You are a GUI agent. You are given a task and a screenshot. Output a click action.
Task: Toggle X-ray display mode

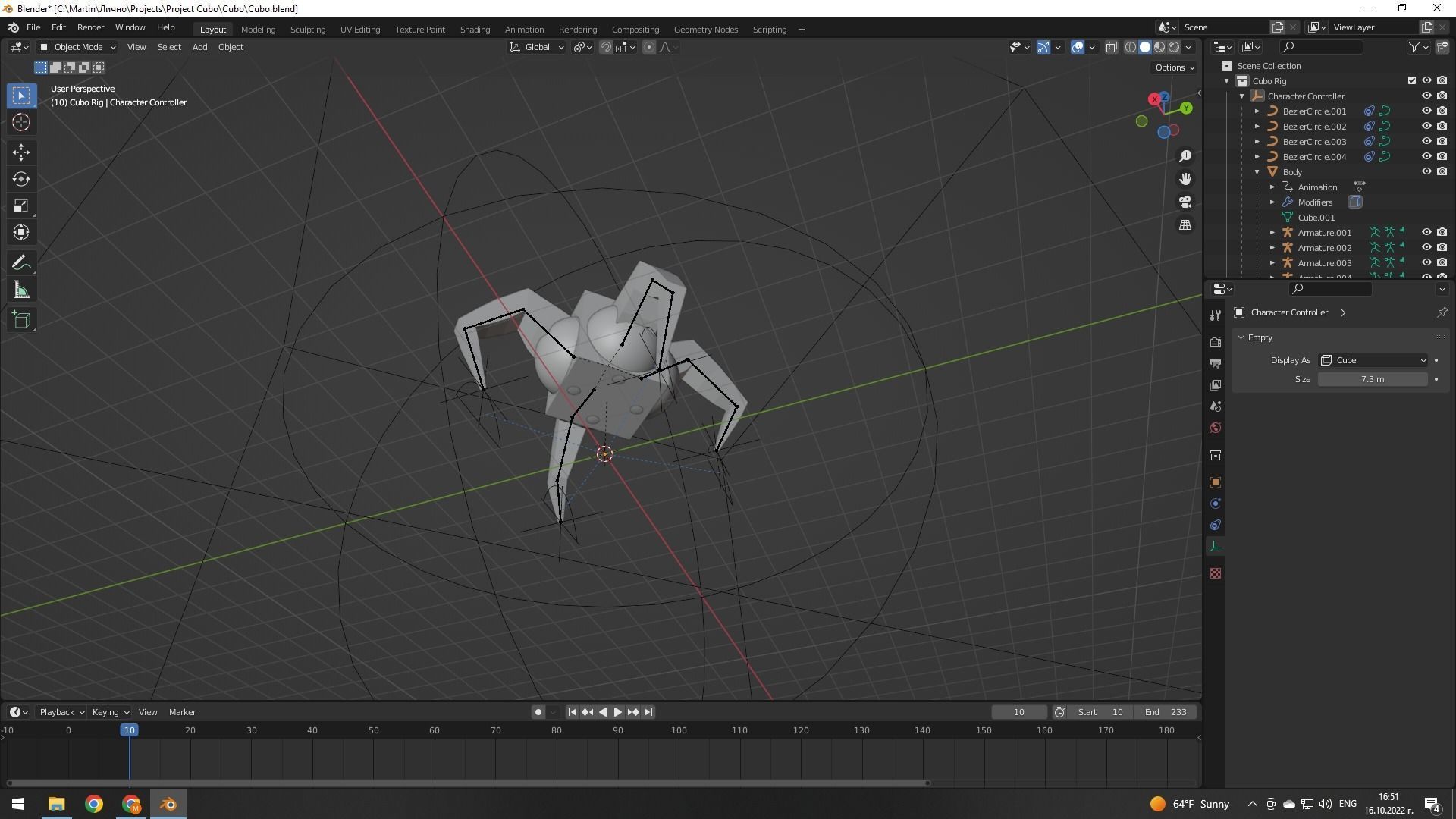pos(1111,47)
